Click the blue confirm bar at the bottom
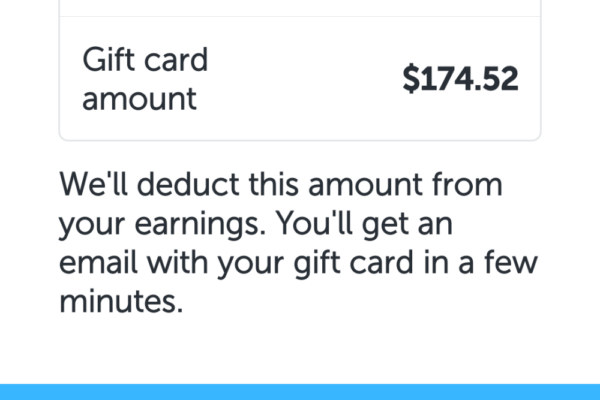600x400 pixels. (300, 392)
